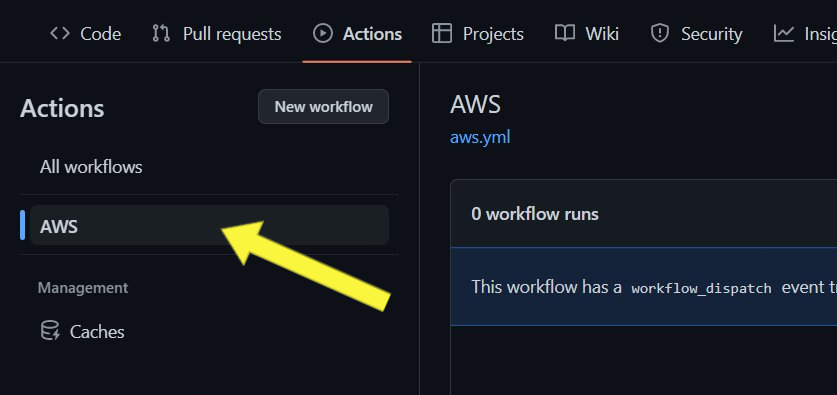Open the Security tab

(696, 34)
